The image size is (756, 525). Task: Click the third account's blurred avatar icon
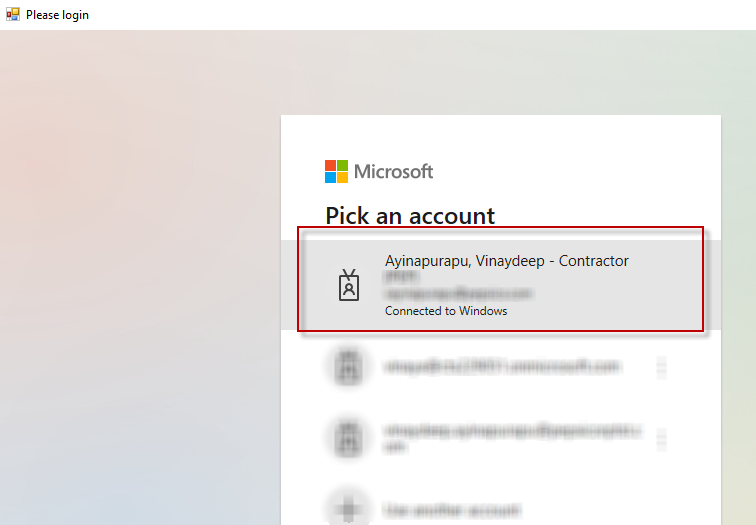click(x=348, y=437)
